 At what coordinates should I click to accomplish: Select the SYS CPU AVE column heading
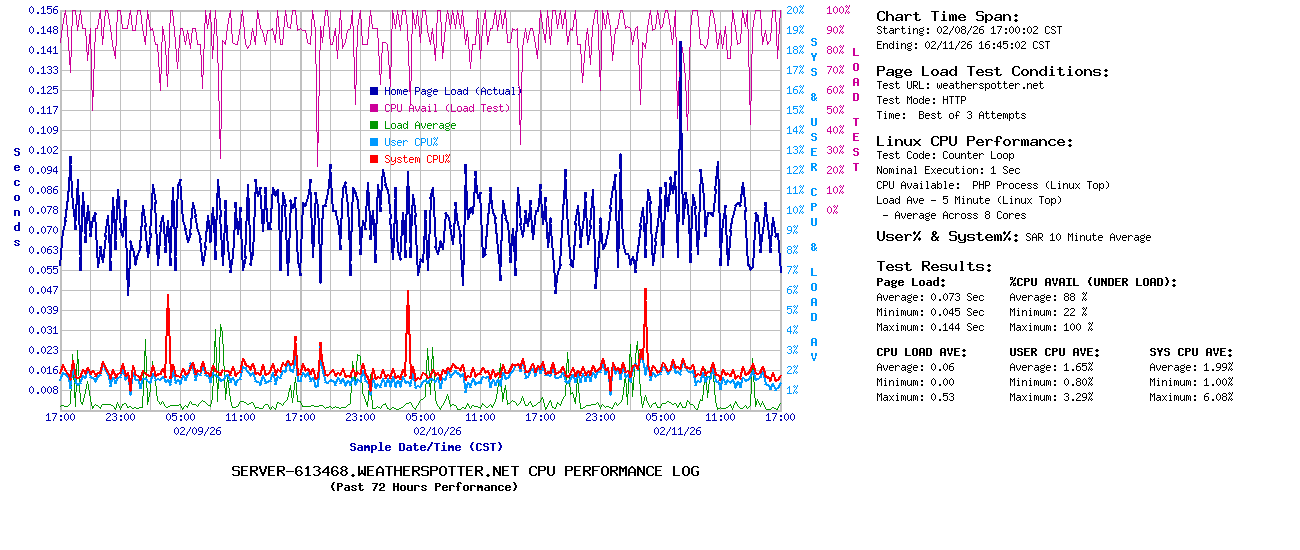tap(1191, 352)
